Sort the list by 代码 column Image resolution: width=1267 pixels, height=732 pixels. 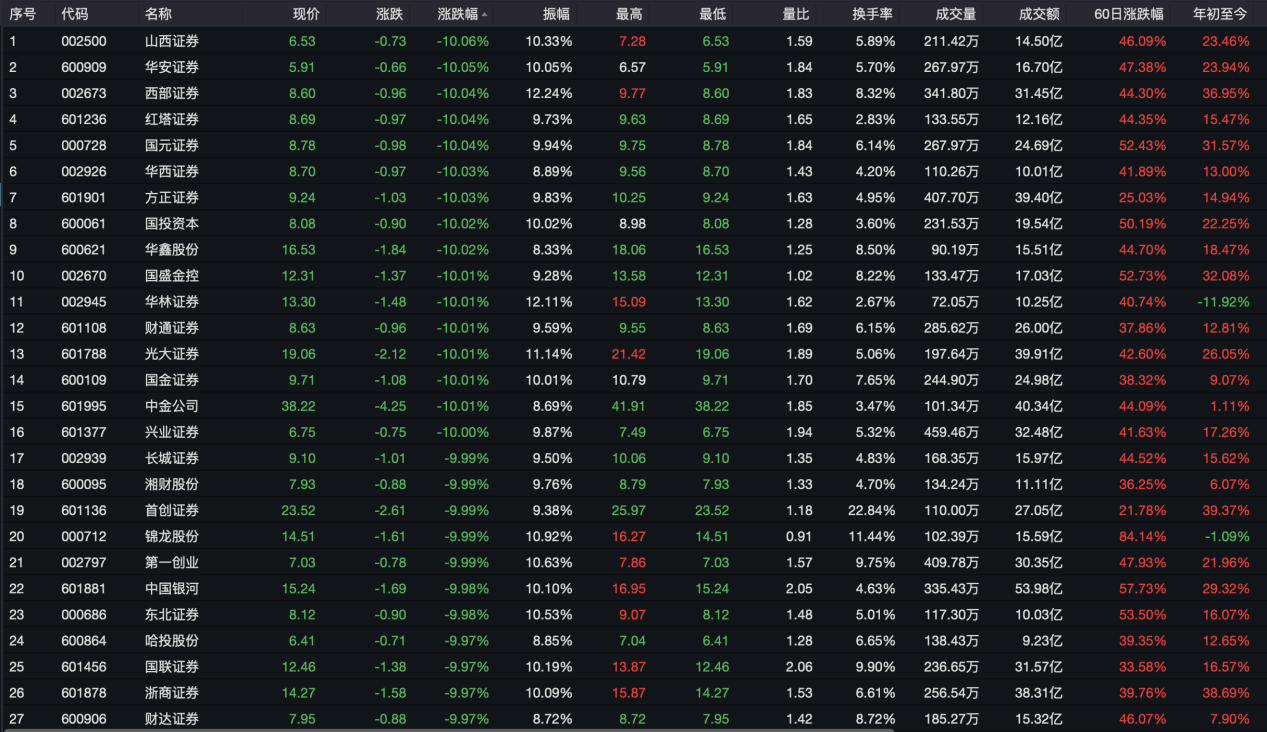74,14
